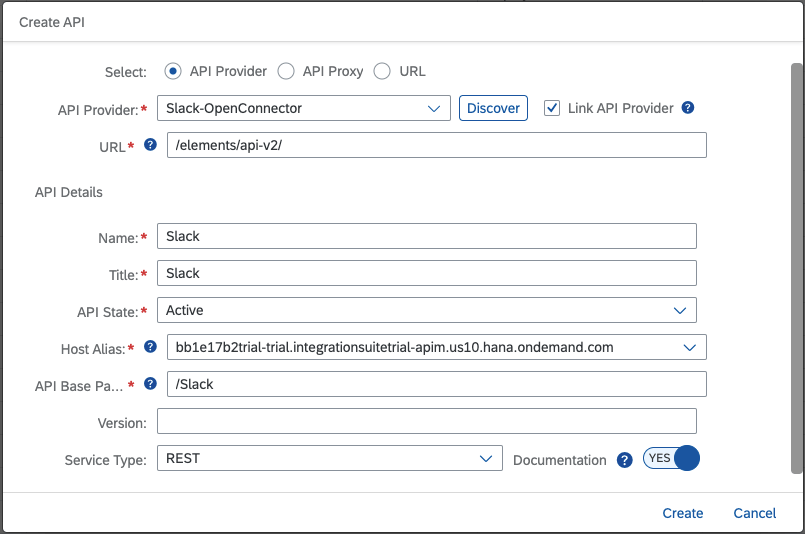Open the Service Type REST dropdown
Screen dimensions: 805x534
click(x=330, y=458)
